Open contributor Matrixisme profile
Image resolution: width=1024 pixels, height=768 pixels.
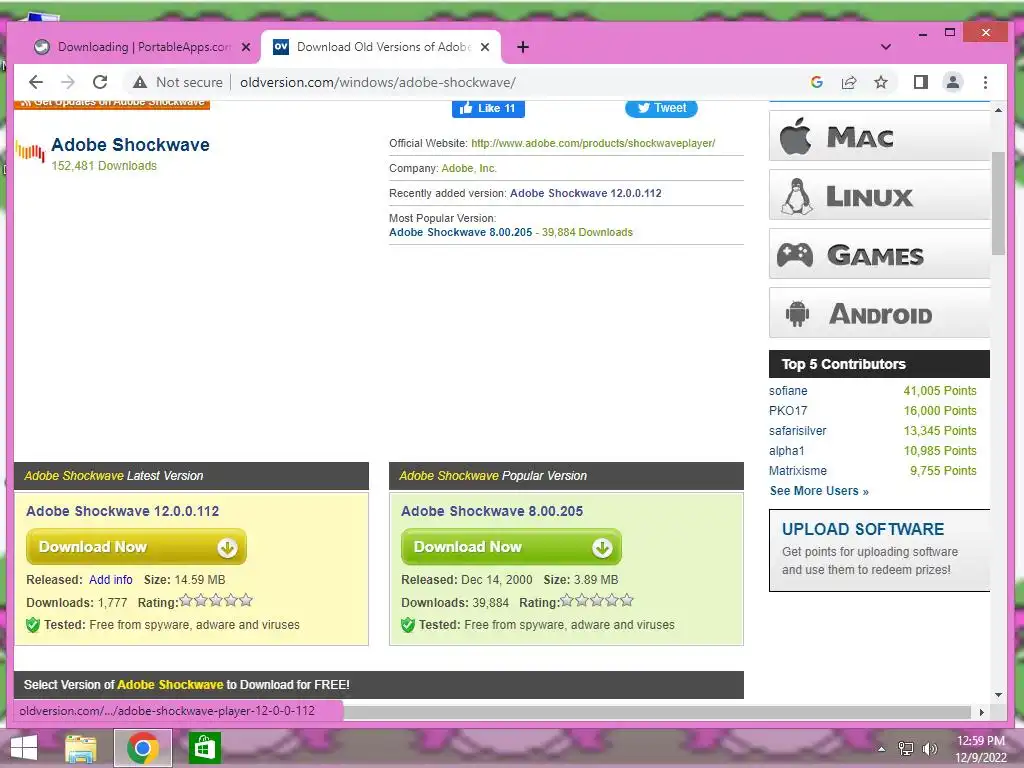[x=797, y=471]
